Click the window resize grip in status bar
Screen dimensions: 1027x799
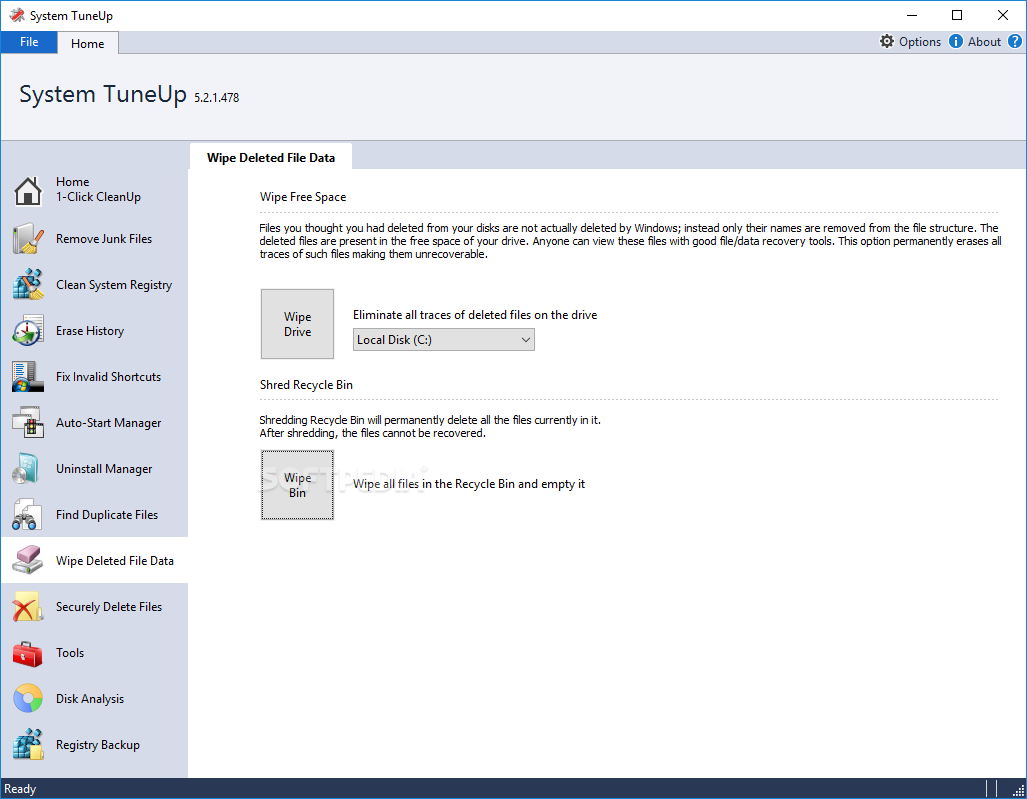tap(1018, 790)
